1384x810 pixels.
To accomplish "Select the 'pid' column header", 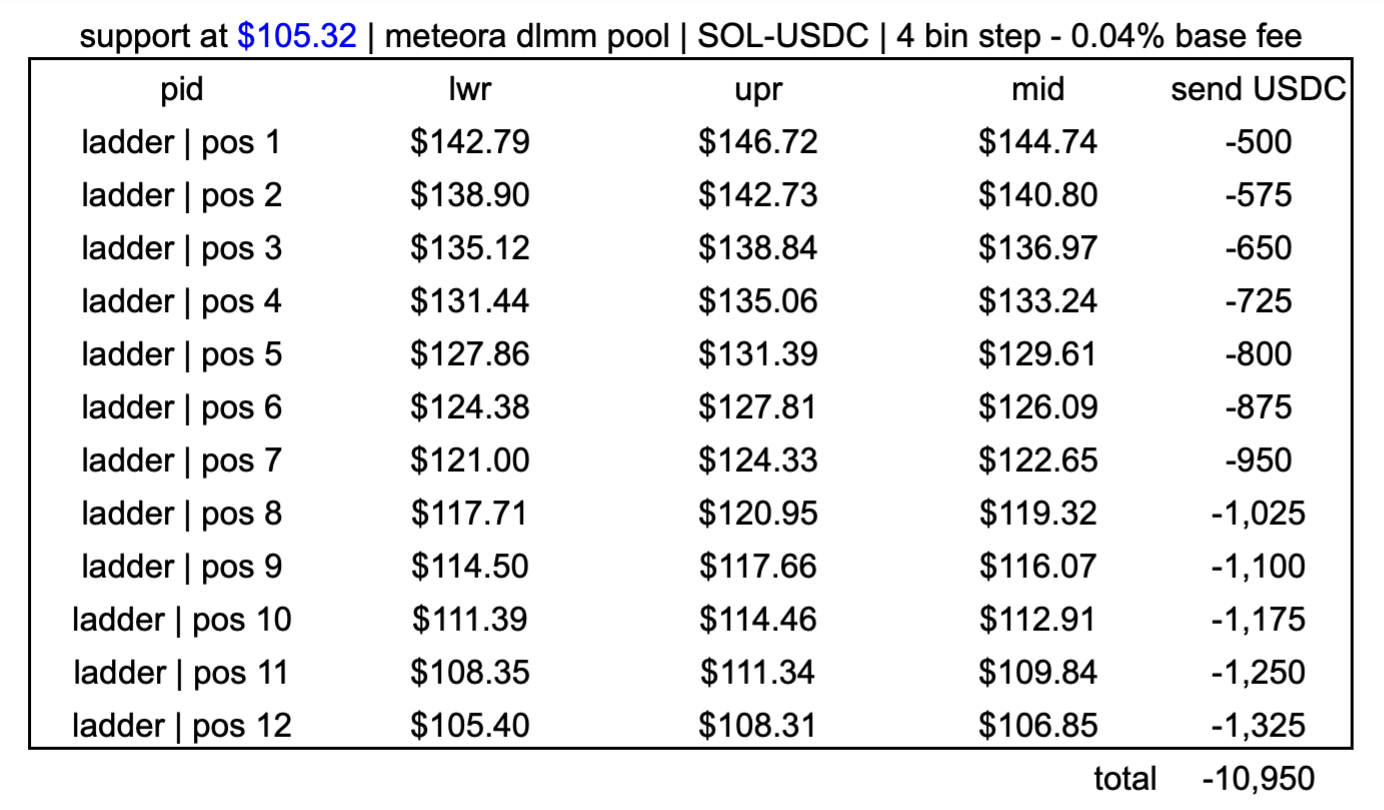I will click(181, 90).
